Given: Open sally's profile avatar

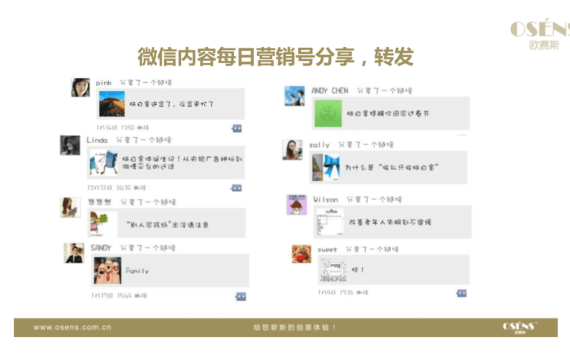Looking at the screenshot, I should point(292,150).
